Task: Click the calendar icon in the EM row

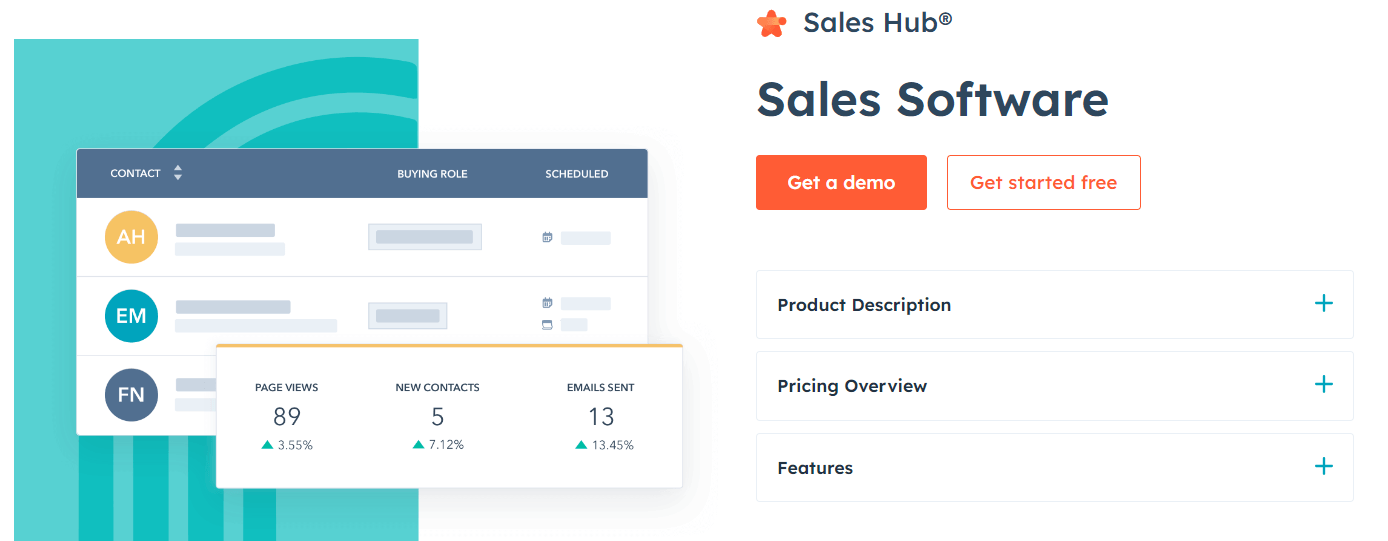Action: click(547, 303)
